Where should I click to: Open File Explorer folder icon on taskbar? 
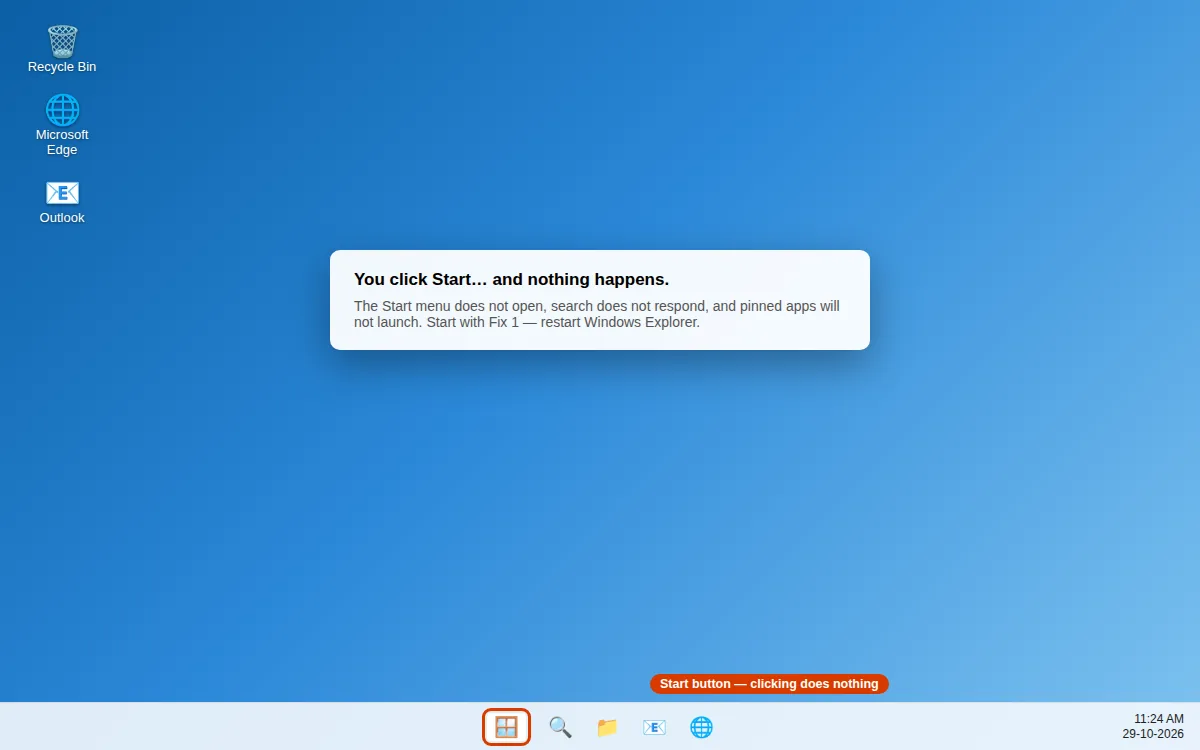(x=607, y=727)
